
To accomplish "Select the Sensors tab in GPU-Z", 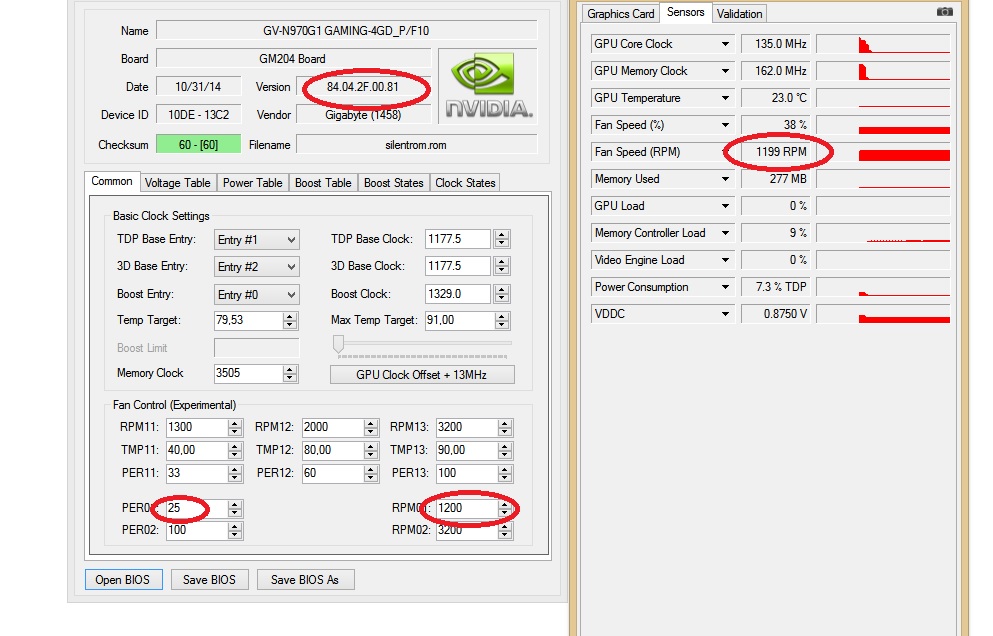I will point(685,12).
